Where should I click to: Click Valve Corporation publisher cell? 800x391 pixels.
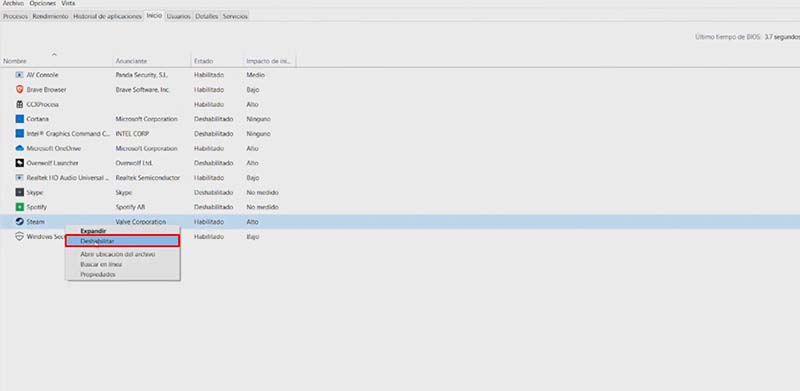tap(141, 222)
